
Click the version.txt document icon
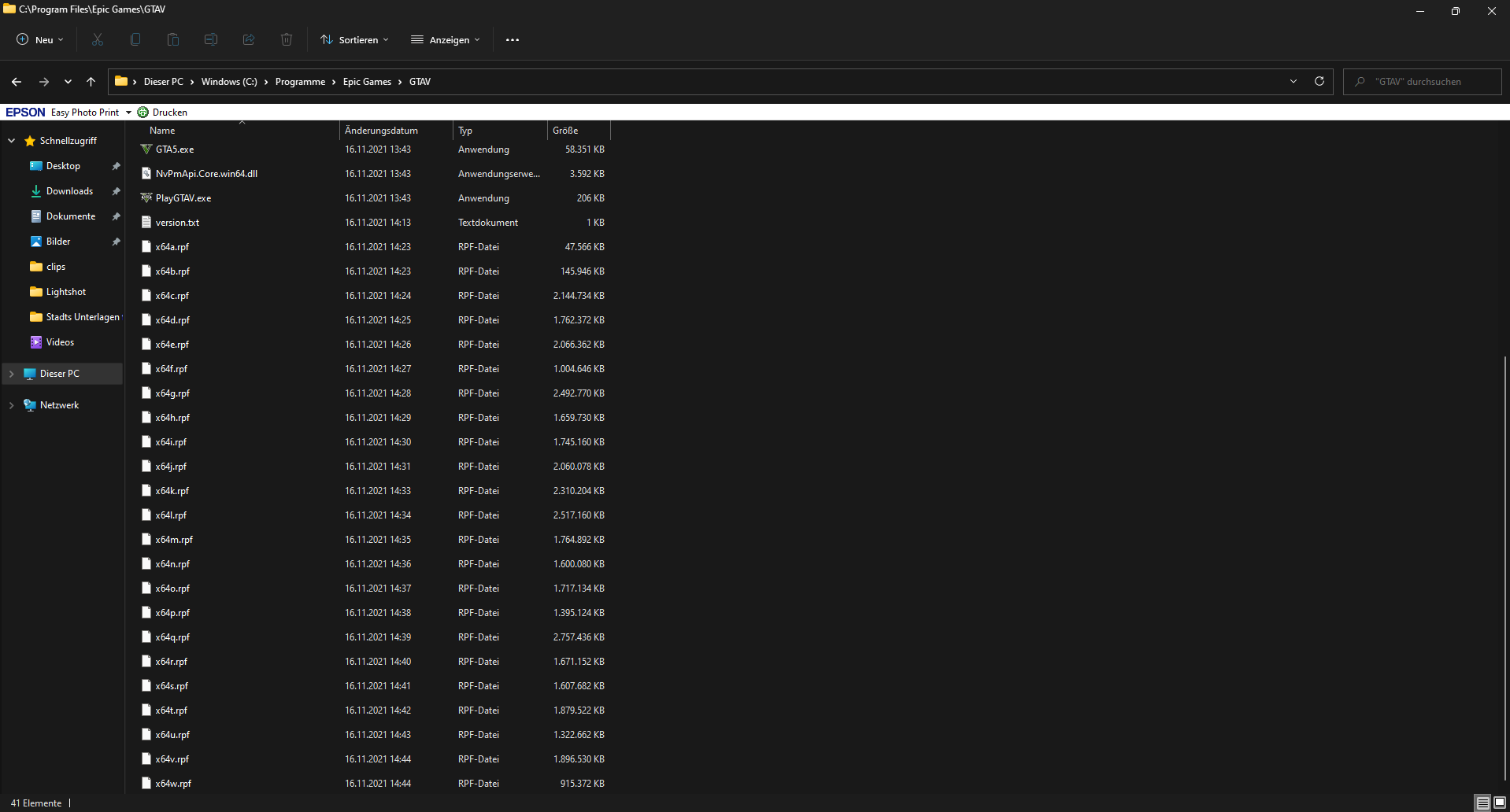[146, 222]
